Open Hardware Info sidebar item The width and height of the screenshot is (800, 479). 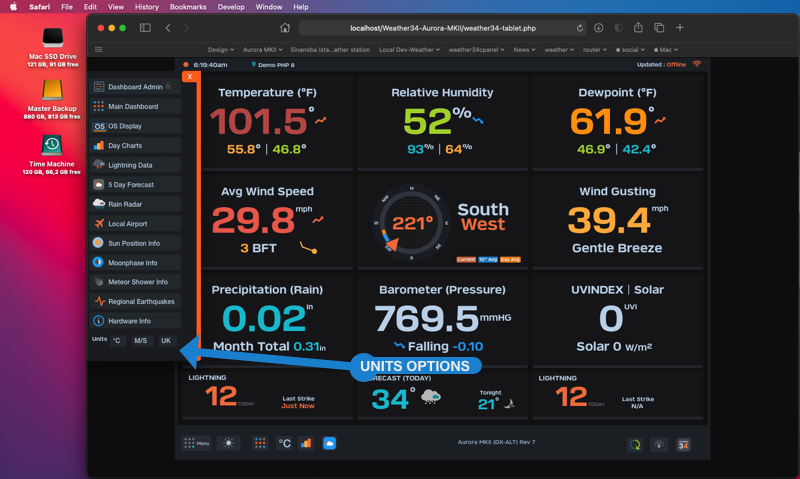[x=135, y=320]
